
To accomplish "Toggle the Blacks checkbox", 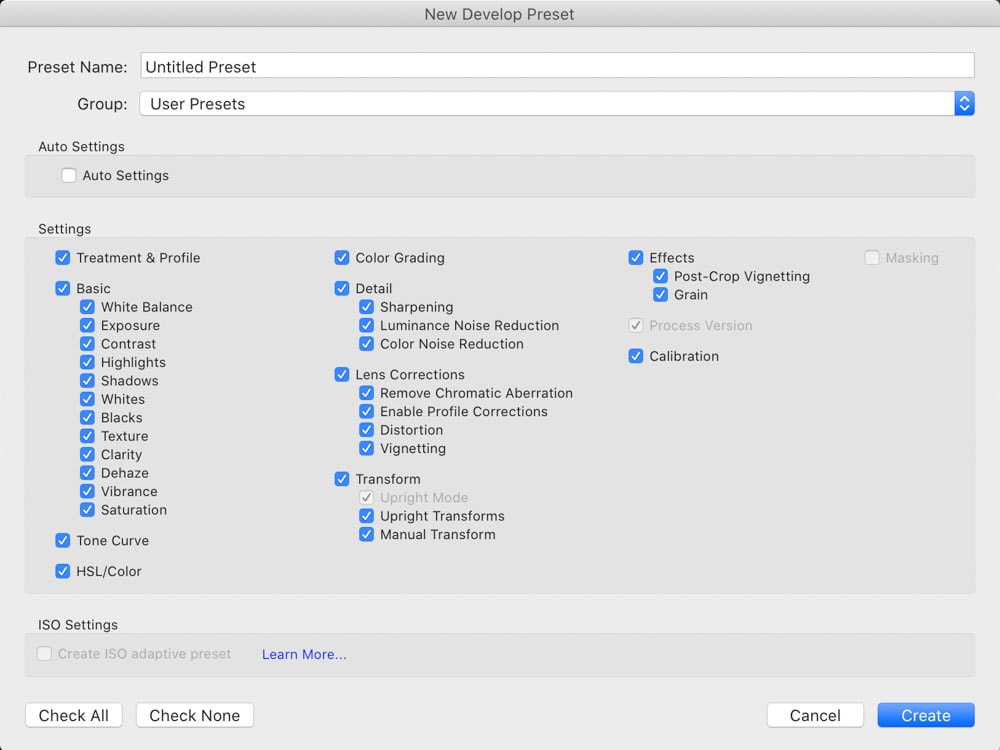I will (x=87, y=418).
